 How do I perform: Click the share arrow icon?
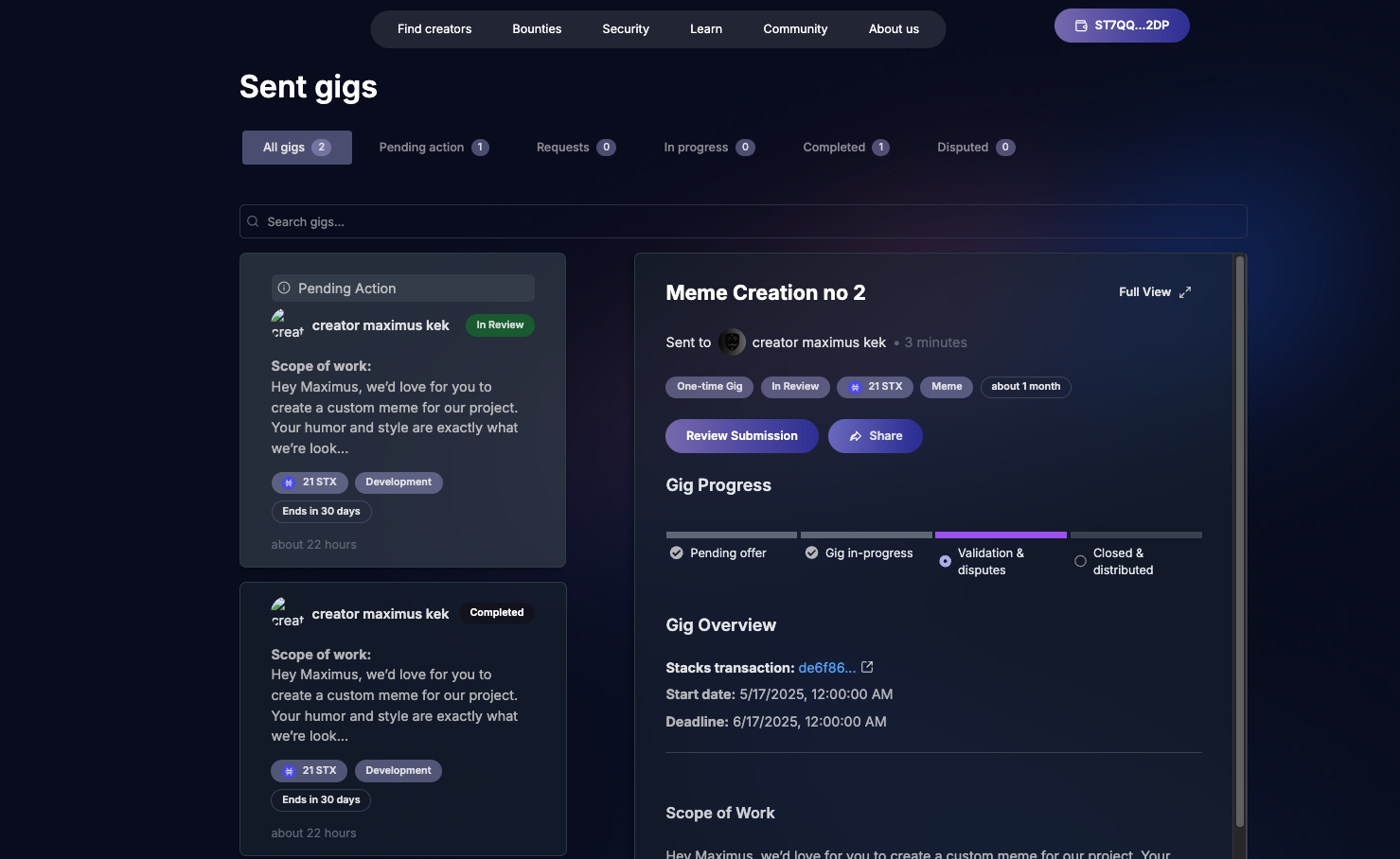click(x=856, y=436)
